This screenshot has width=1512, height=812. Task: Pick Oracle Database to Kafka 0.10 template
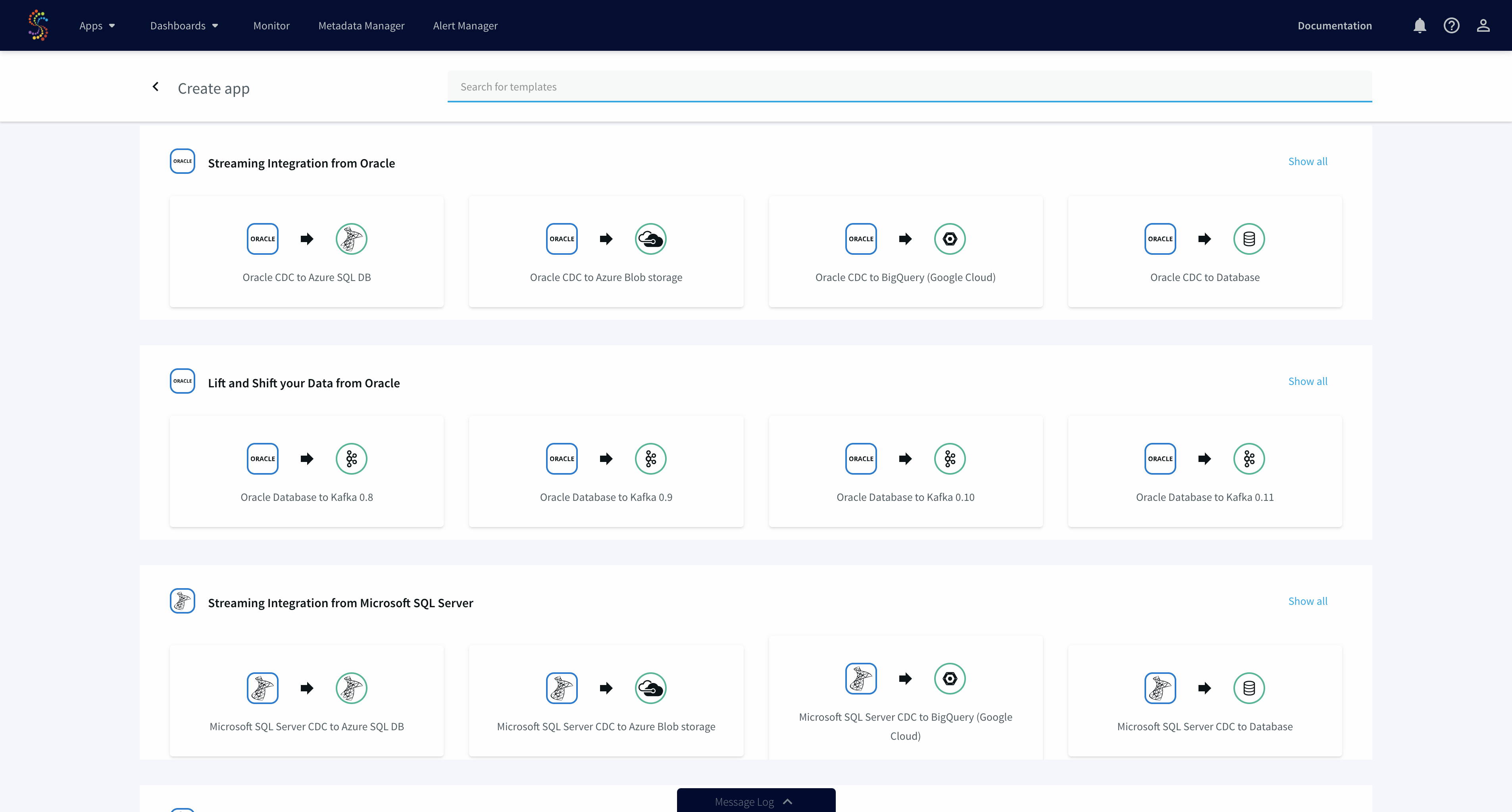pyautogui.click(x=906, y=471)
